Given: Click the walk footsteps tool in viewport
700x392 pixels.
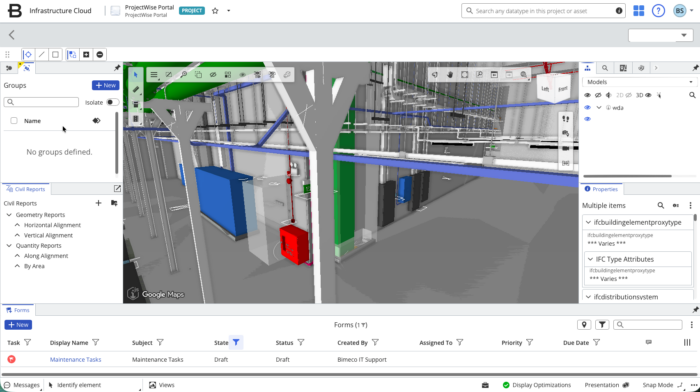Looking at the screenshot, I should [x=566, y=119].
